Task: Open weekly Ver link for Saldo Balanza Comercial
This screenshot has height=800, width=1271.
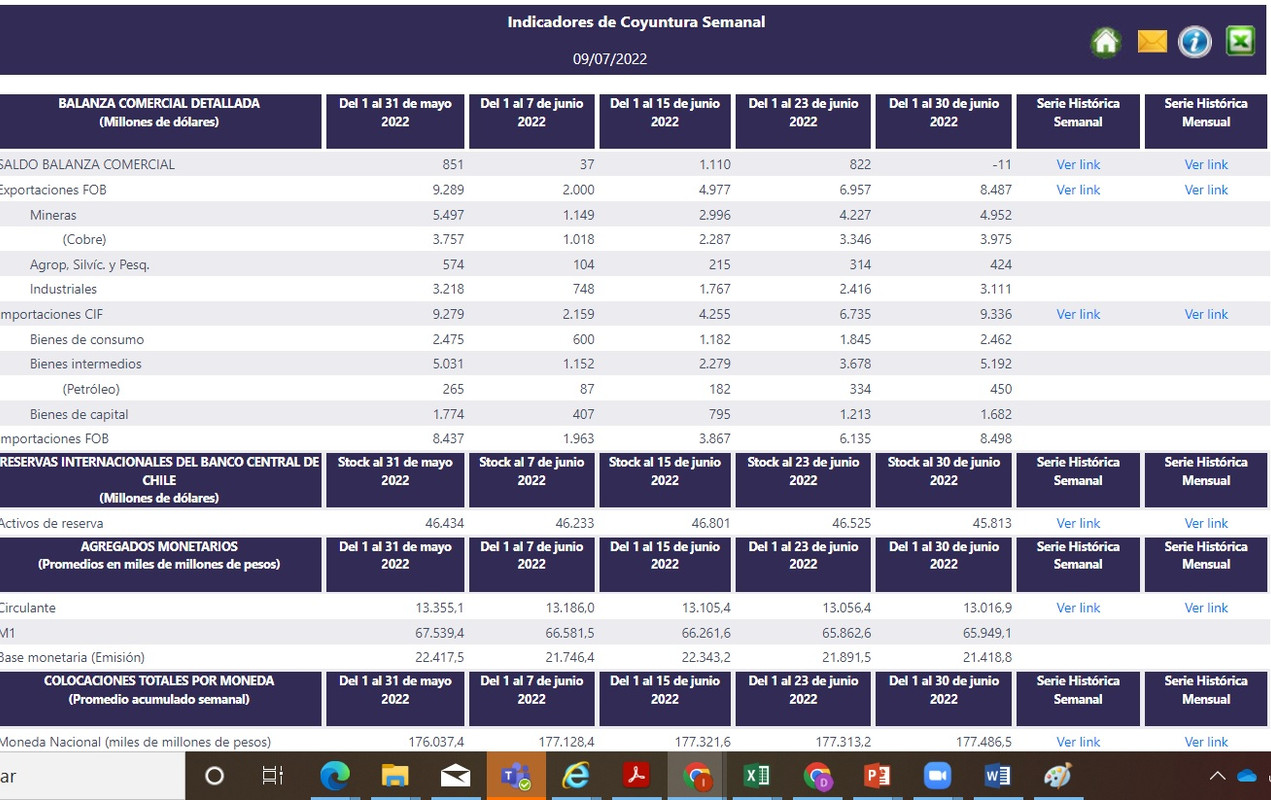Action: tap(1078, 165)
